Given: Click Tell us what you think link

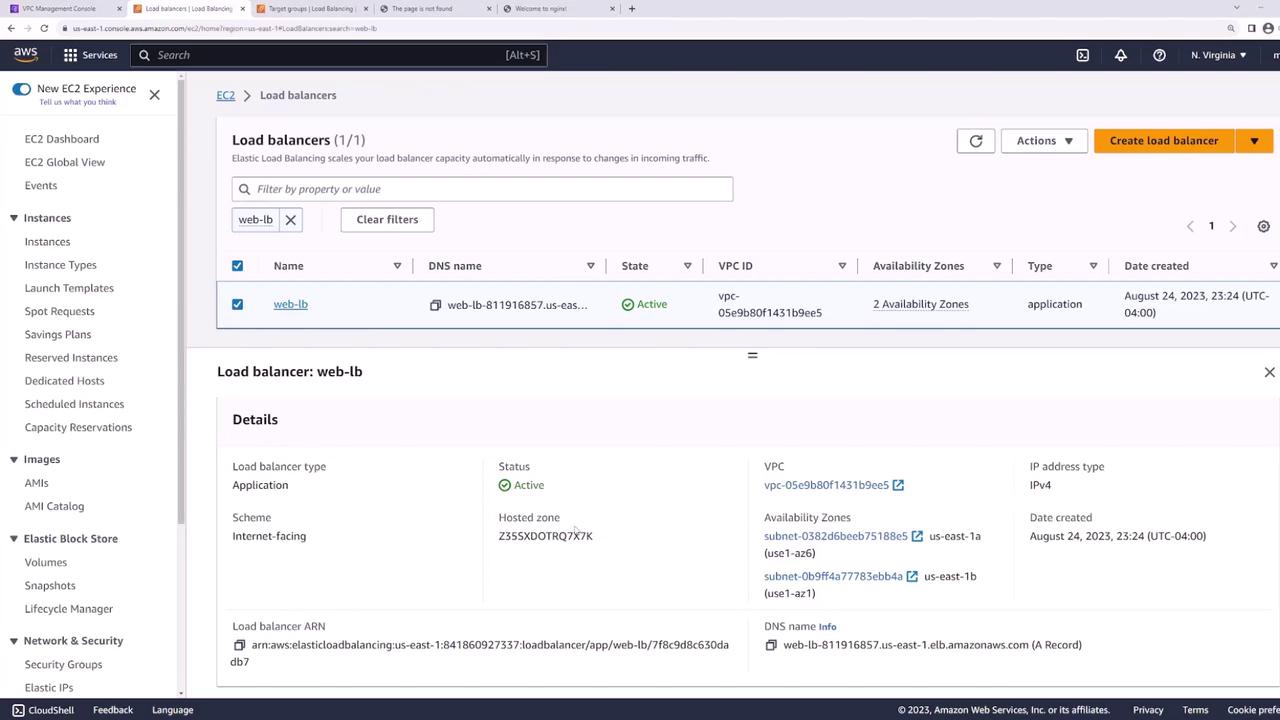Looking at the screenshot, I should [x=78, y=102].
